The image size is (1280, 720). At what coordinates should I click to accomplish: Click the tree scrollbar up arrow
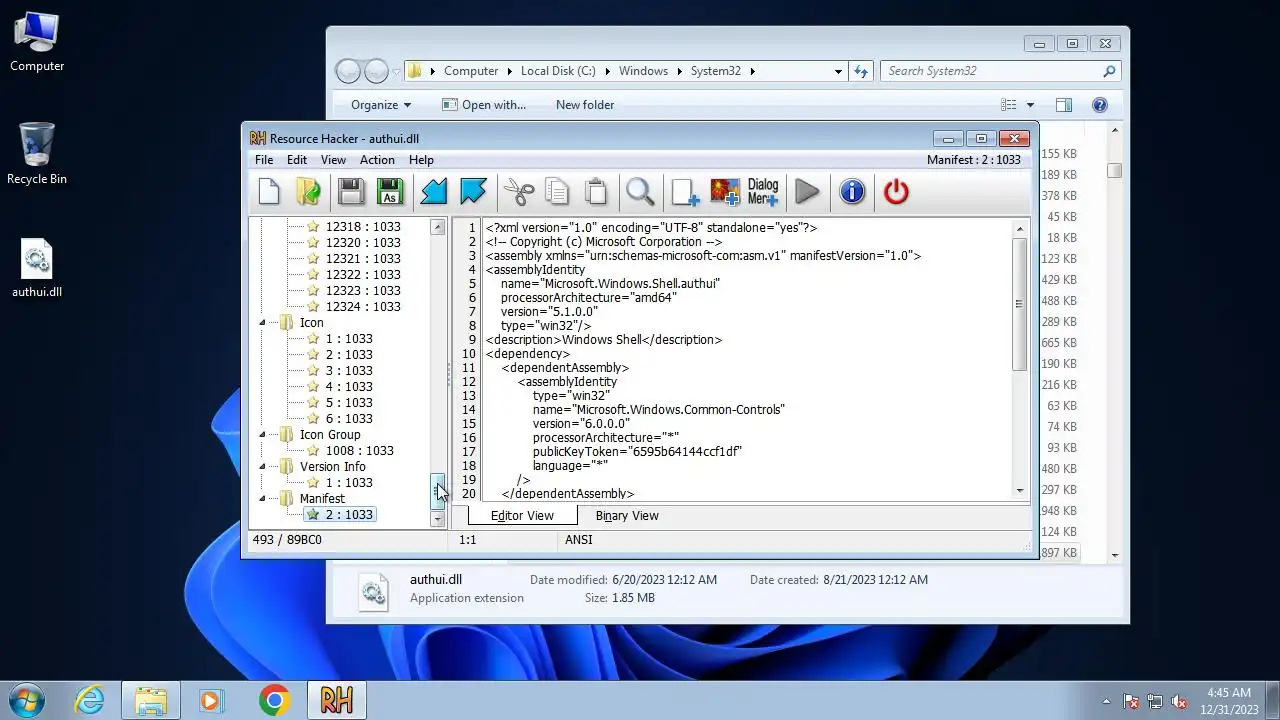click(437, 228)
